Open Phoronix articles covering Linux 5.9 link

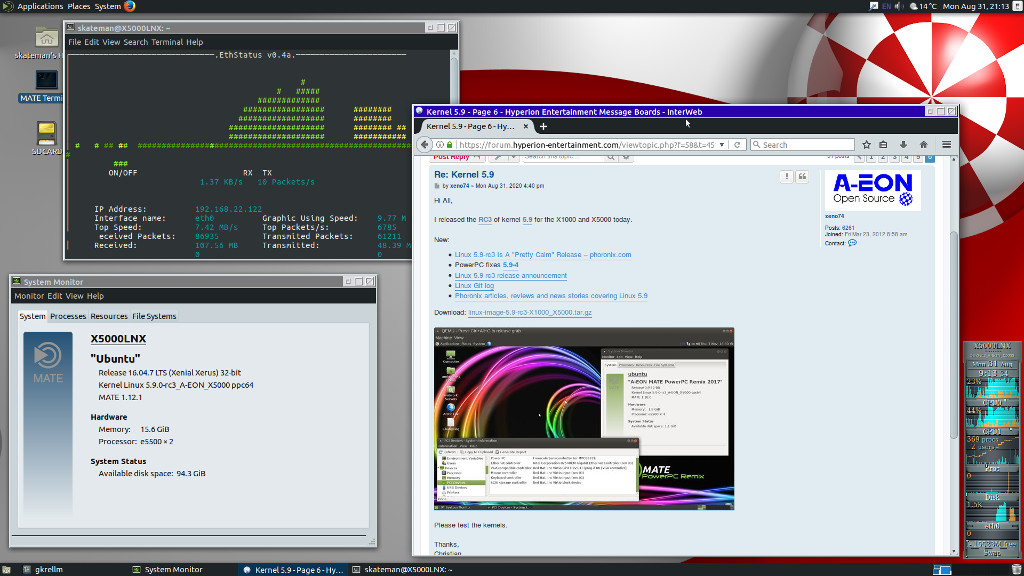tap(551, 296)
